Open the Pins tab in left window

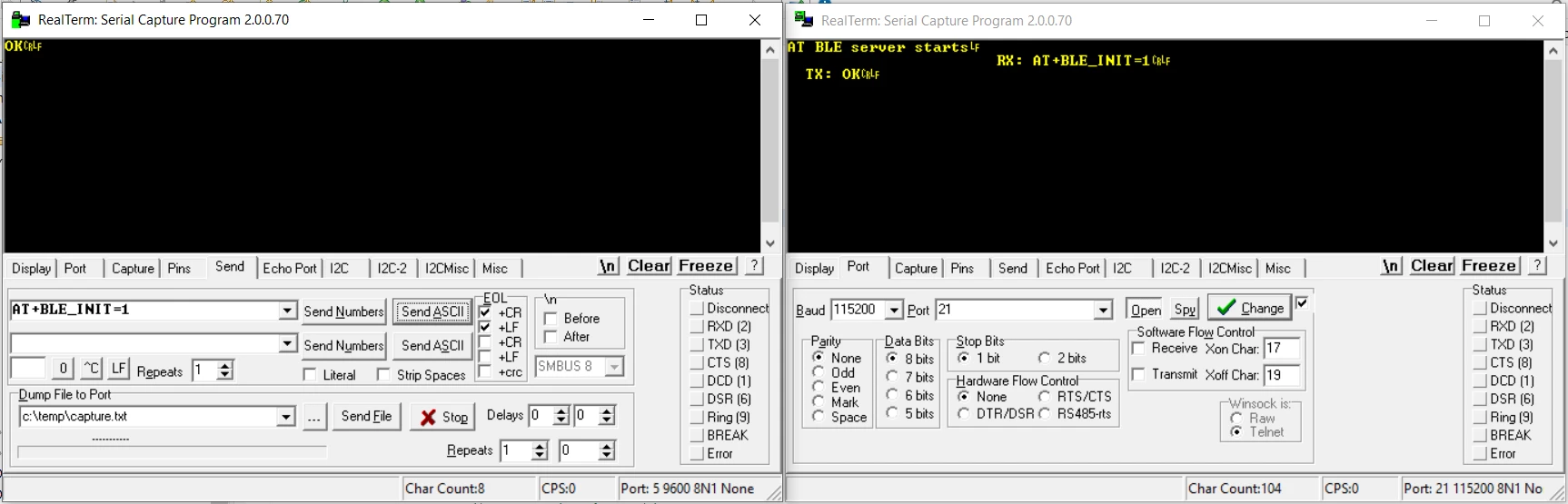[x=179, y=269]
